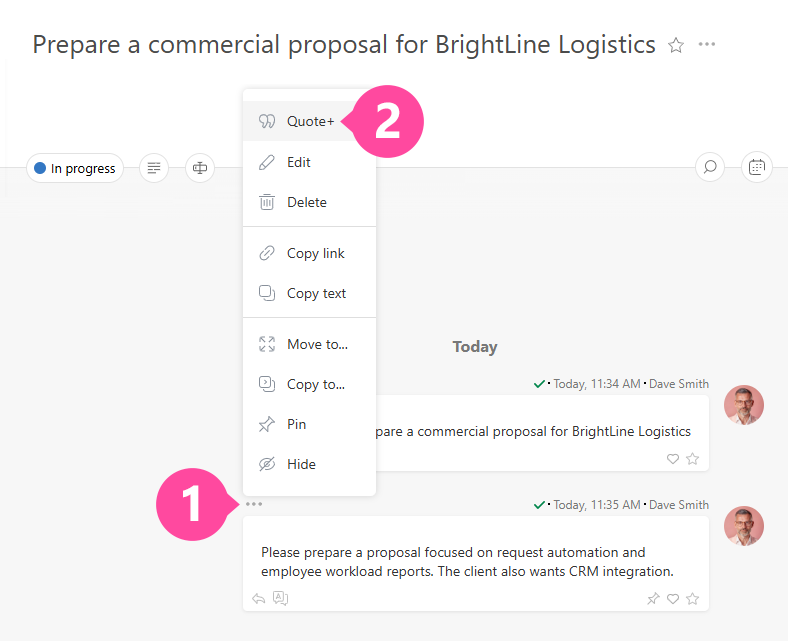Click the translate icon on second message
The width and height of the screenshot is (788, 641).
tap(281, 599)
